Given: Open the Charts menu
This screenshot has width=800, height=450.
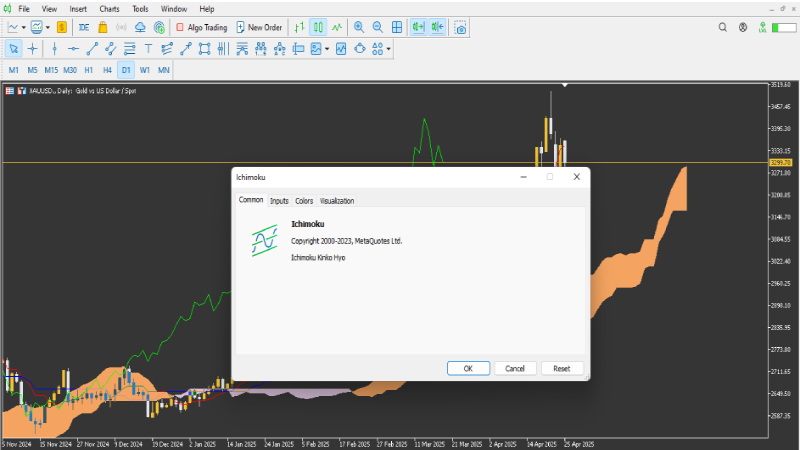Looking at the screenshot, I should (109, 9).
